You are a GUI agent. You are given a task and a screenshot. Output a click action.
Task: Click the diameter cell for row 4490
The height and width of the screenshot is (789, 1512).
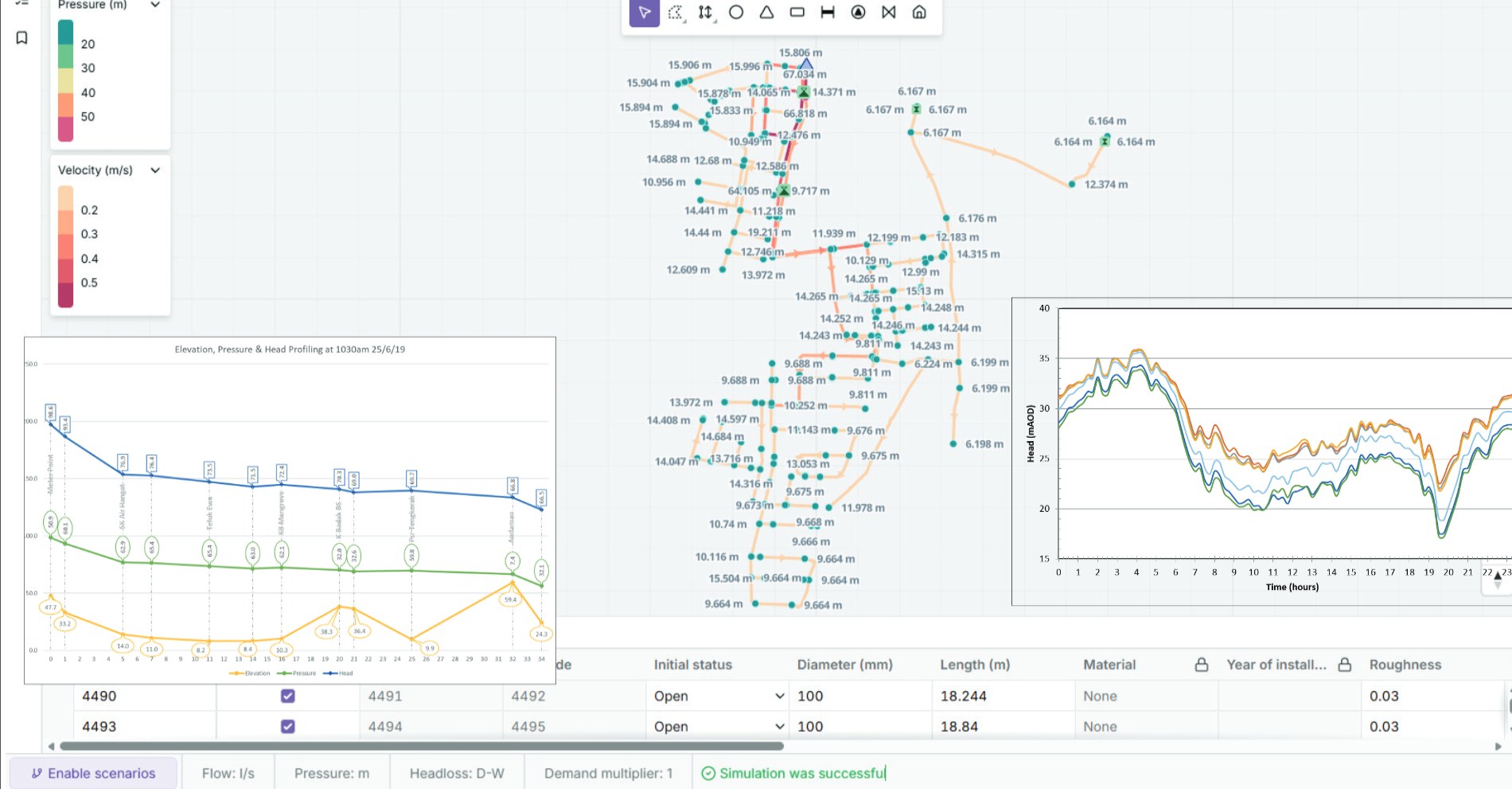coord(860,696)
